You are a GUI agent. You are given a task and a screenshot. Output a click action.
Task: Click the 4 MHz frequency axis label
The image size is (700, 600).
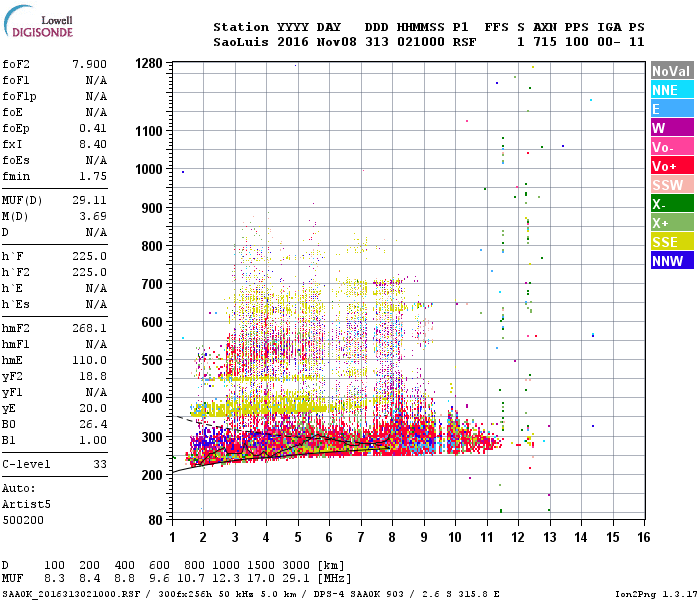point(266,537)
